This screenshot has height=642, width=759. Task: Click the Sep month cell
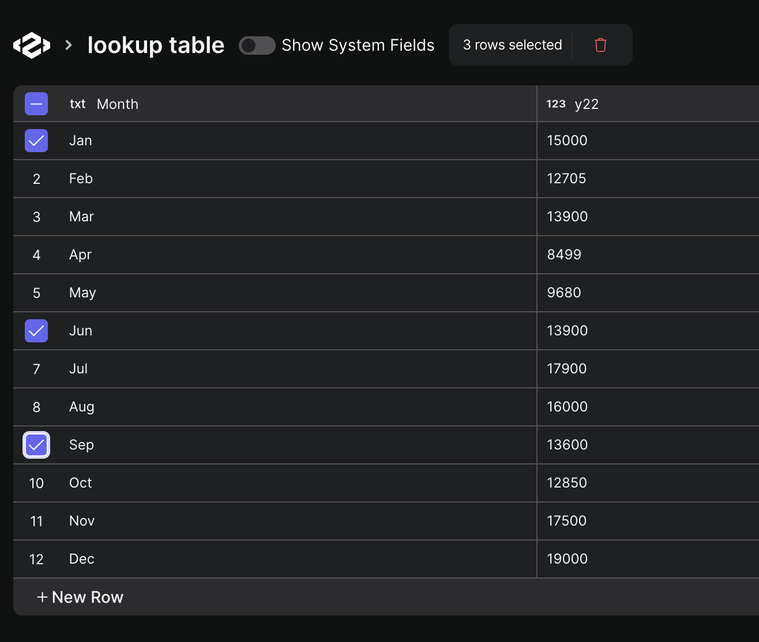[x=298, y=445]
